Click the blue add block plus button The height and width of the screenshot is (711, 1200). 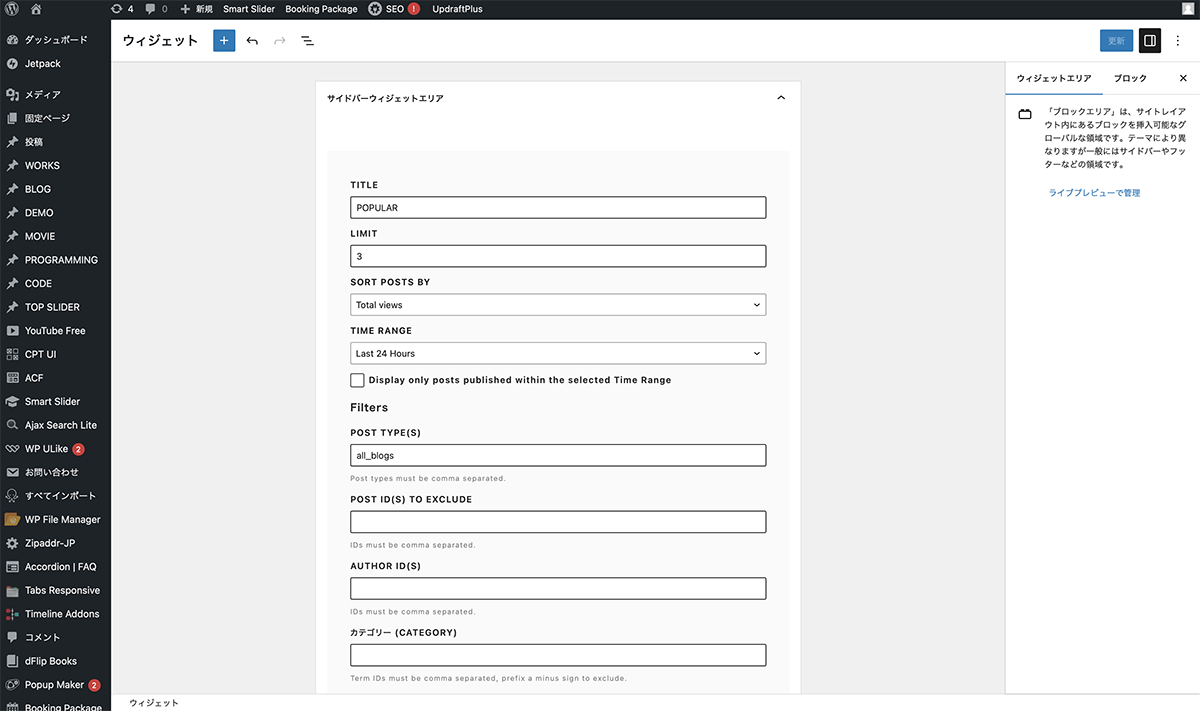[224, 41]
